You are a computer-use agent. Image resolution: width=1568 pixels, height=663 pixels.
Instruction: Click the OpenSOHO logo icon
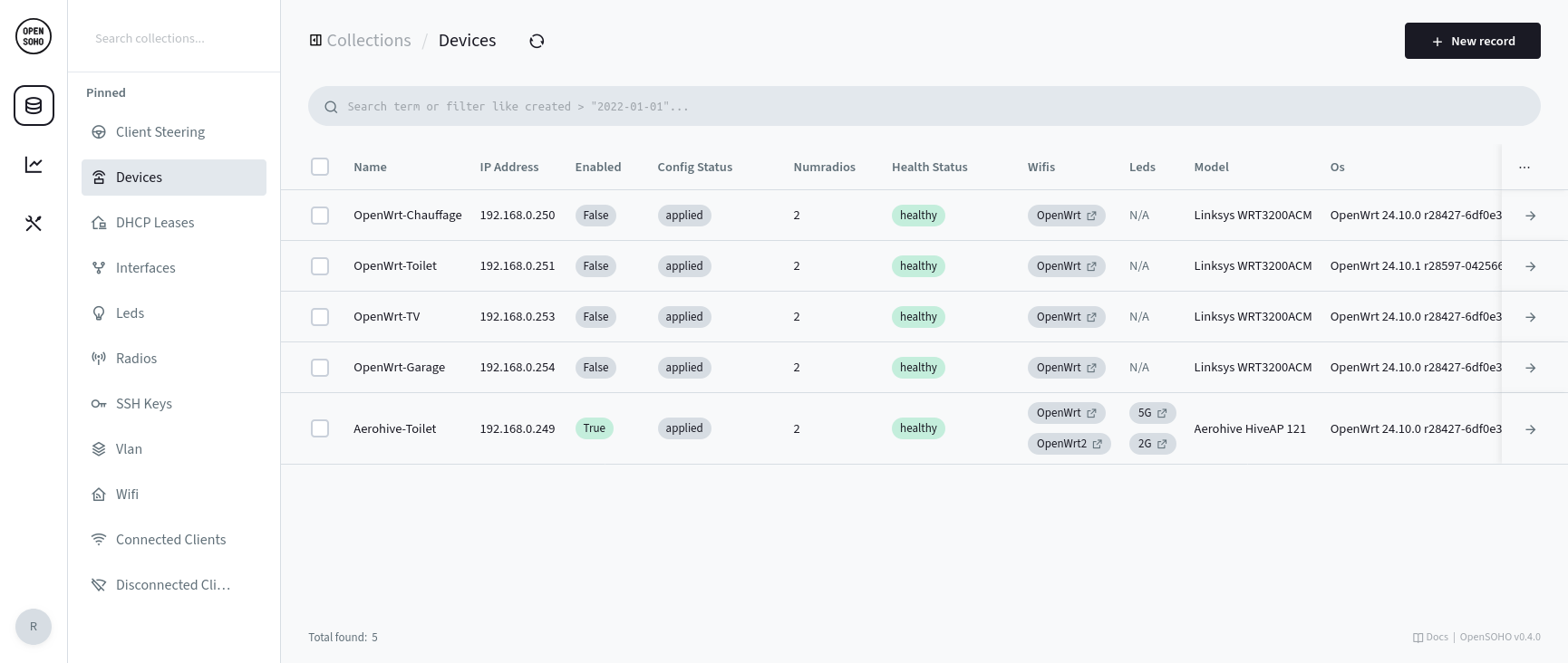(x=34, y=36)
